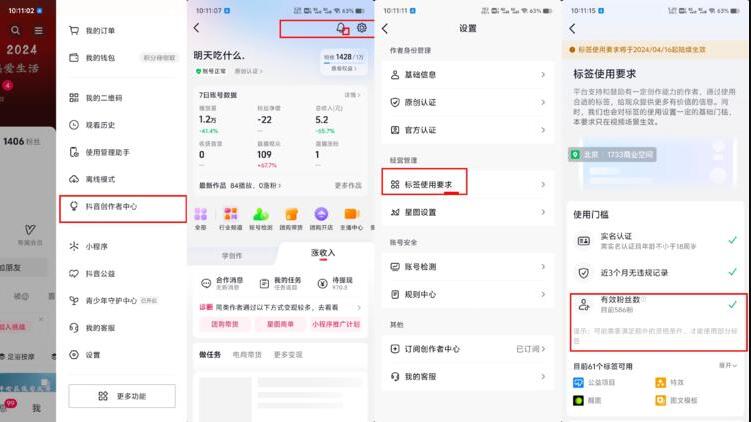This screenshot has width=751, height=422.
Task: Open 基础信息 row chevron
Action: 543,75
